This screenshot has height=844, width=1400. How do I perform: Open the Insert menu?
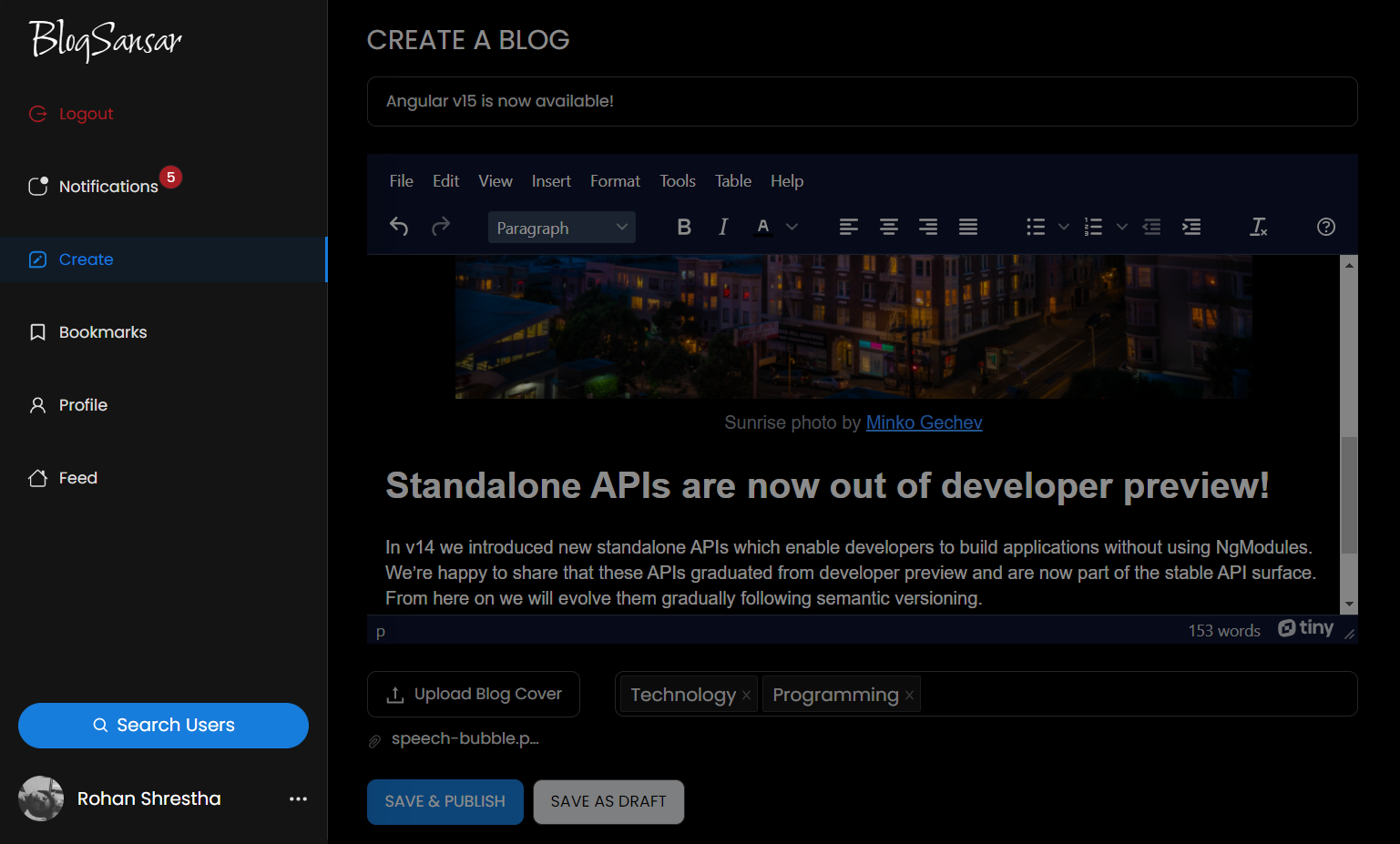[551, 181]
